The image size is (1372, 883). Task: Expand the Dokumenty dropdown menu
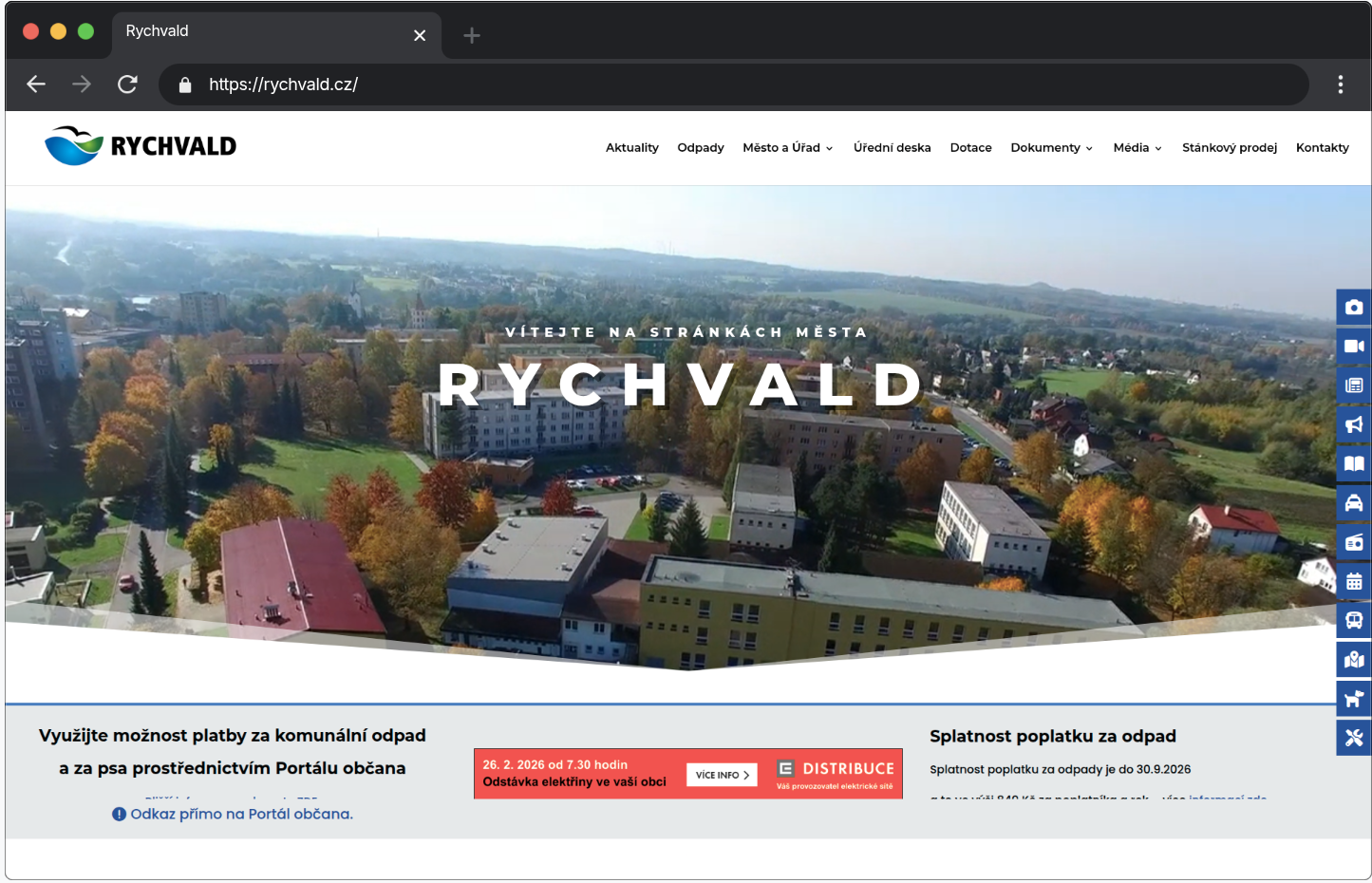1051,148
